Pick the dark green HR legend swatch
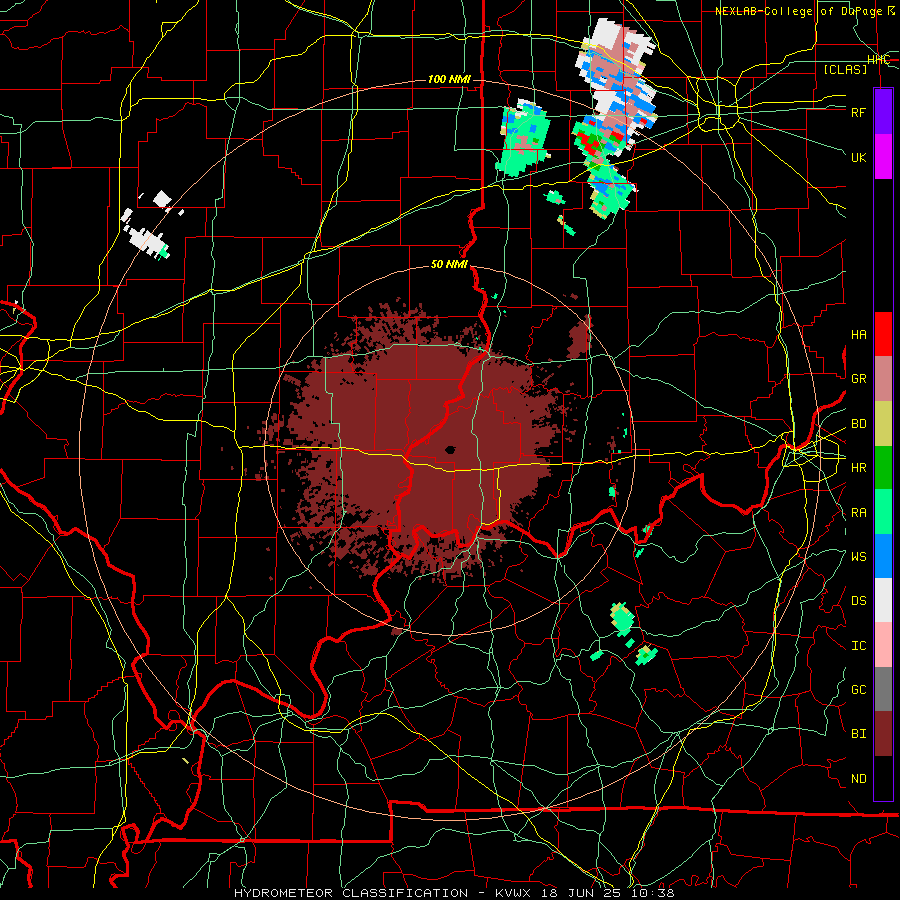Screen dimensions: 900x900 click(x=883, y=467)
